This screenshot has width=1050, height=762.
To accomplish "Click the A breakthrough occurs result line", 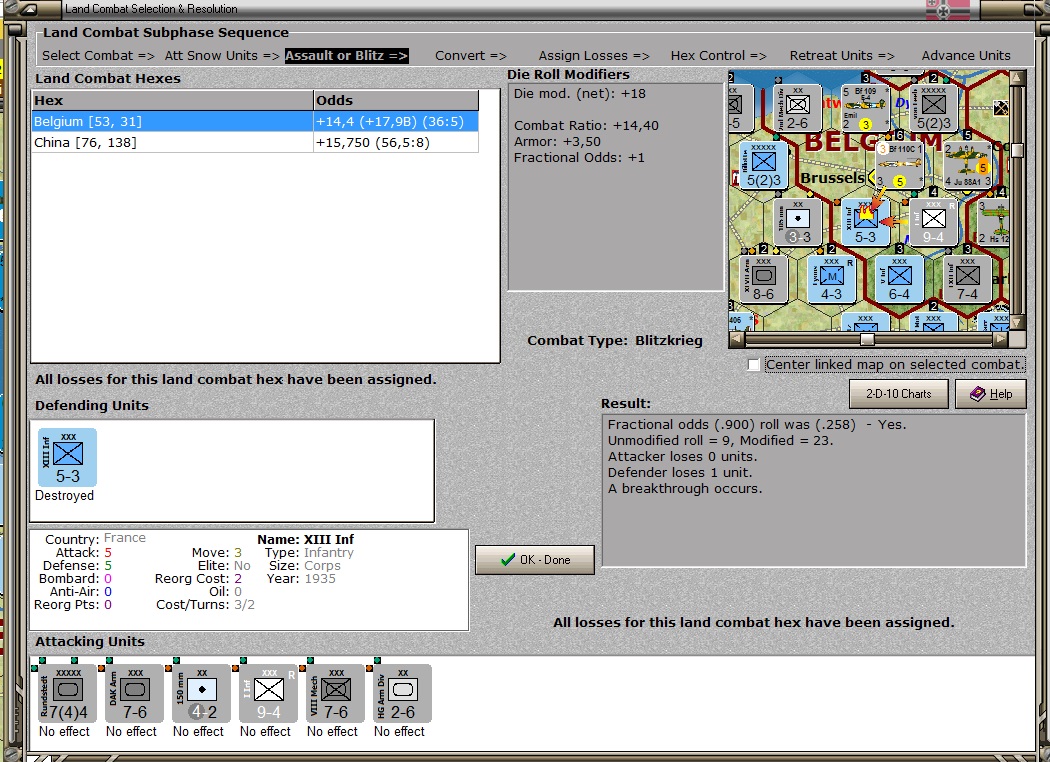I will pos(684,489).
